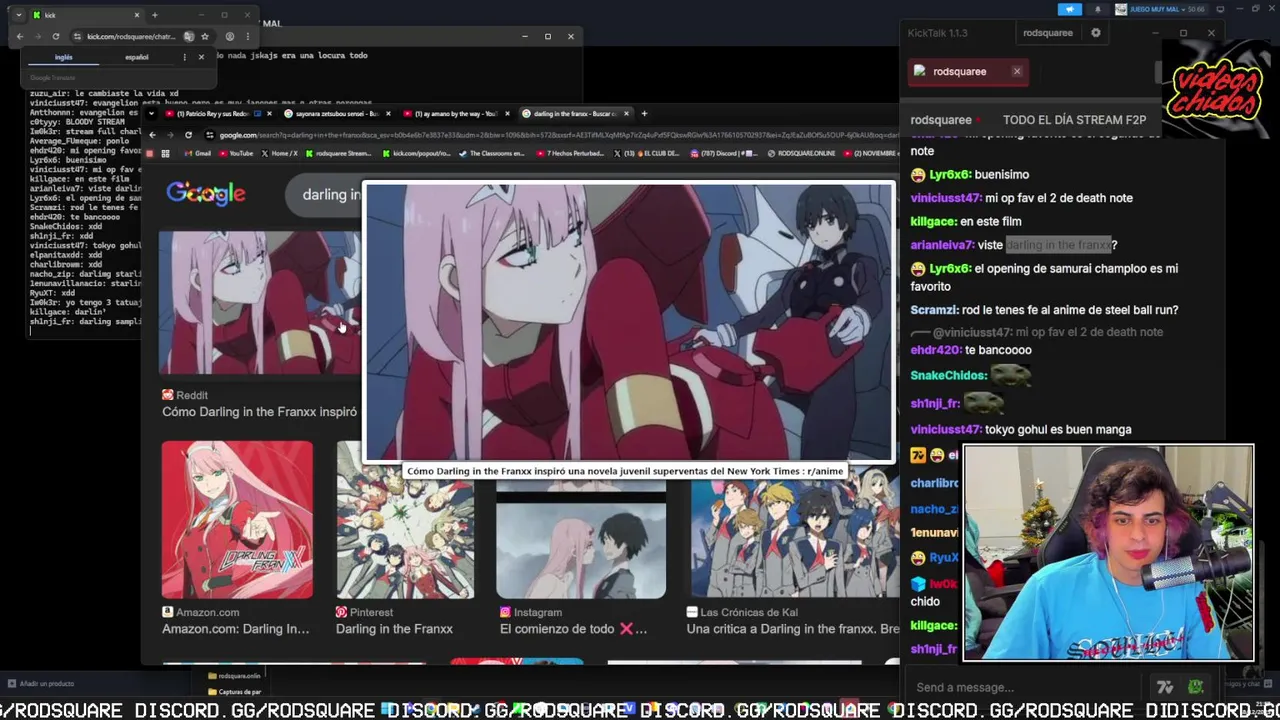Click username SnakeChidos in KickTalk chat
This screenshot has width=1280, height=720.
click(948, 375)
